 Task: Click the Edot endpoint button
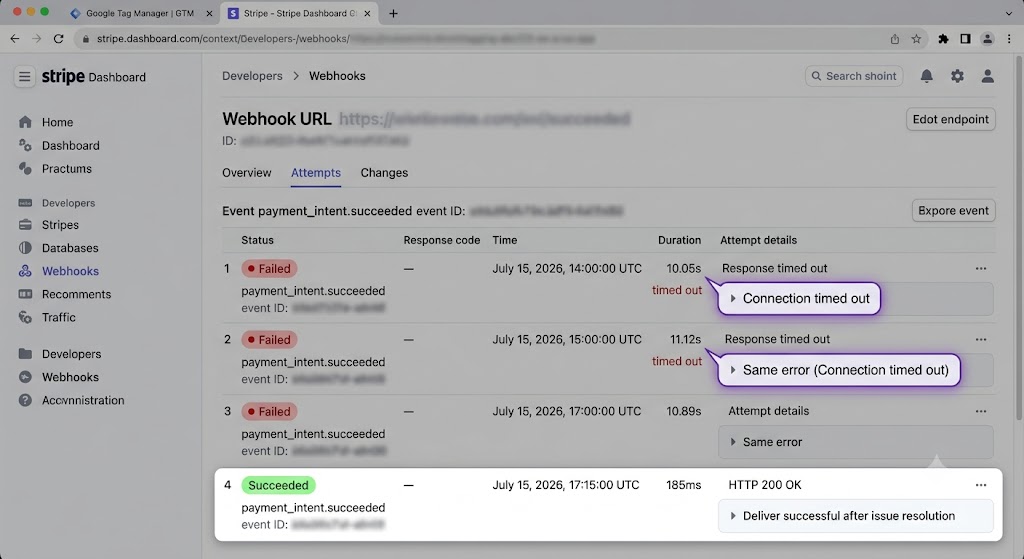click(x=950, y=120)
